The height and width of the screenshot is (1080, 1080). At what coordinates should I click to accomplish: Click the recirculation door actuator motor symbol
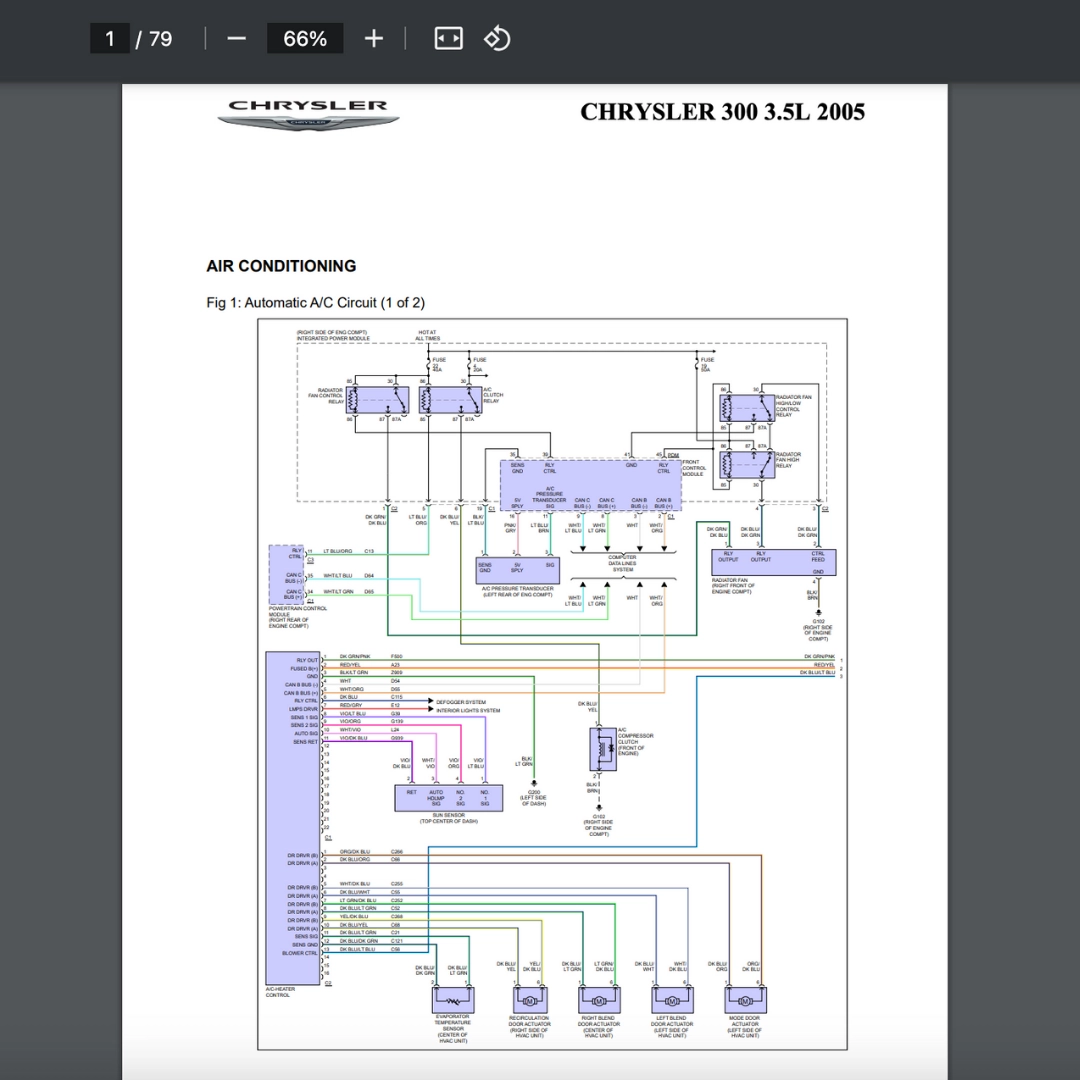pyautogui.click(x=529, y=1000)
